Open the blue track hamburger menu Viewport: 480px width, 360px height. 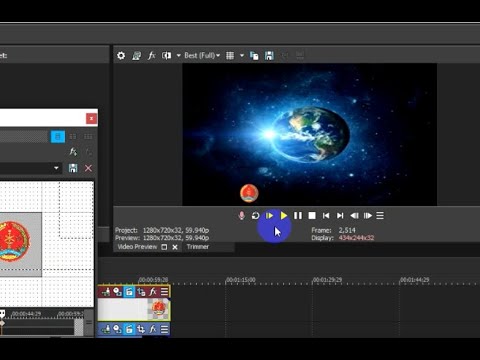pos(164,329)
